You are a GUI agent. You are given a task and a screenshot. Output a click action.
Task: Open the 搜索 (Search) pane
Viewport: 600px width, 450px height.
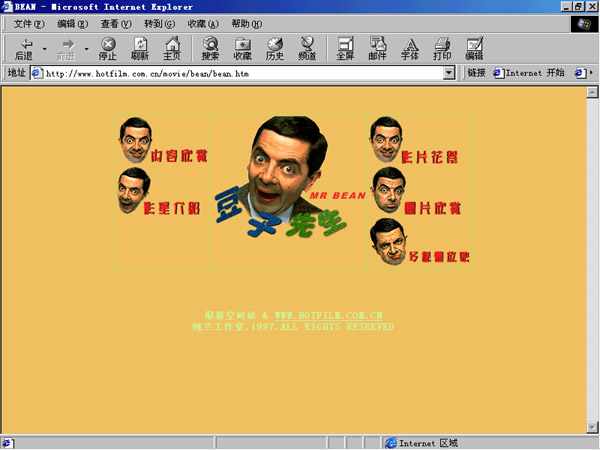click(x=210, y=49)
